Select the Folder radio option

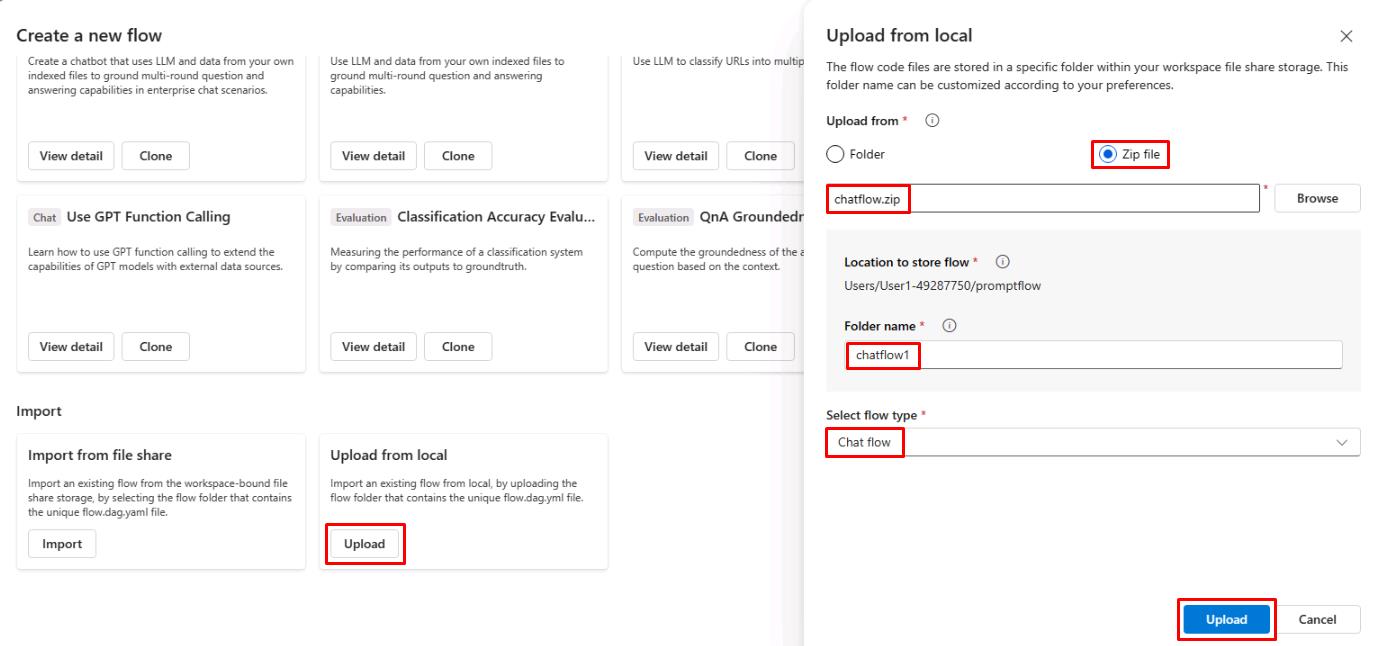836,155
